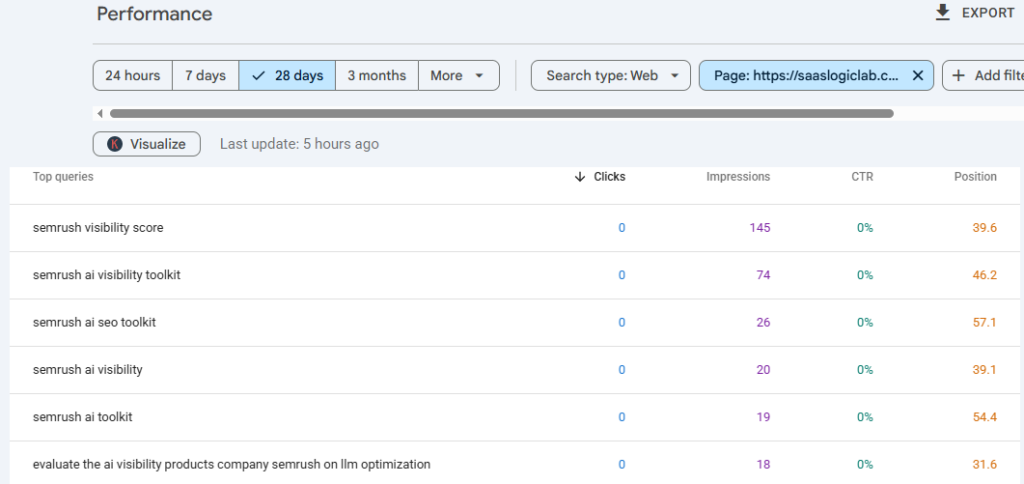Click the EXPORT button label
The height and width of the screenshot is (484, 1024).
point(987,13)
